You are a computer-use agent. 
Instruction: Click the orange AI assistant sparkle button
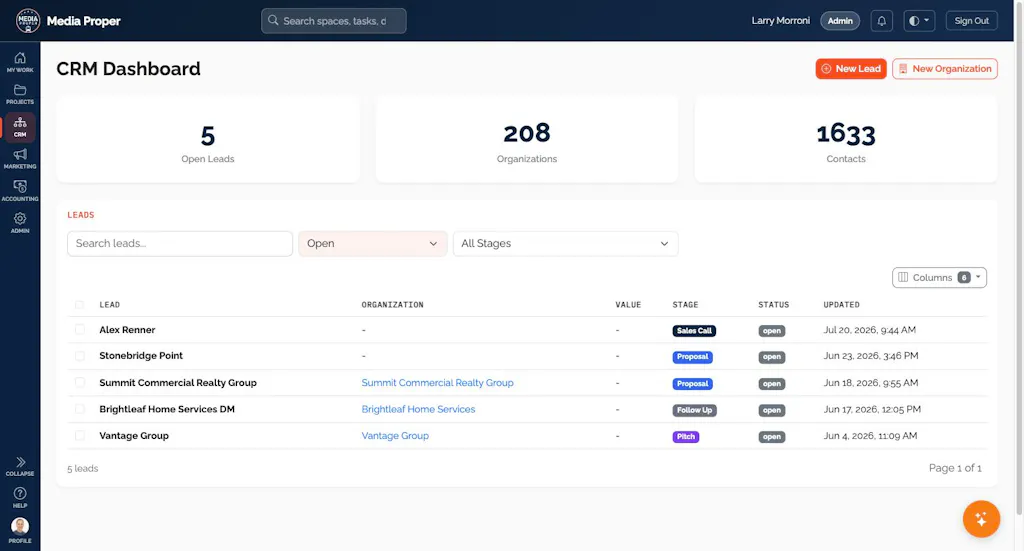coord(981,519)
